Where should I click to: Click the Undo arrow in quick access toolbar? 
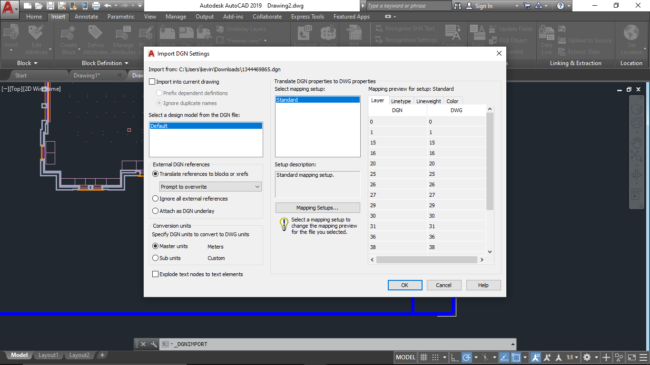pyautogui.click(x=108, y=6)
